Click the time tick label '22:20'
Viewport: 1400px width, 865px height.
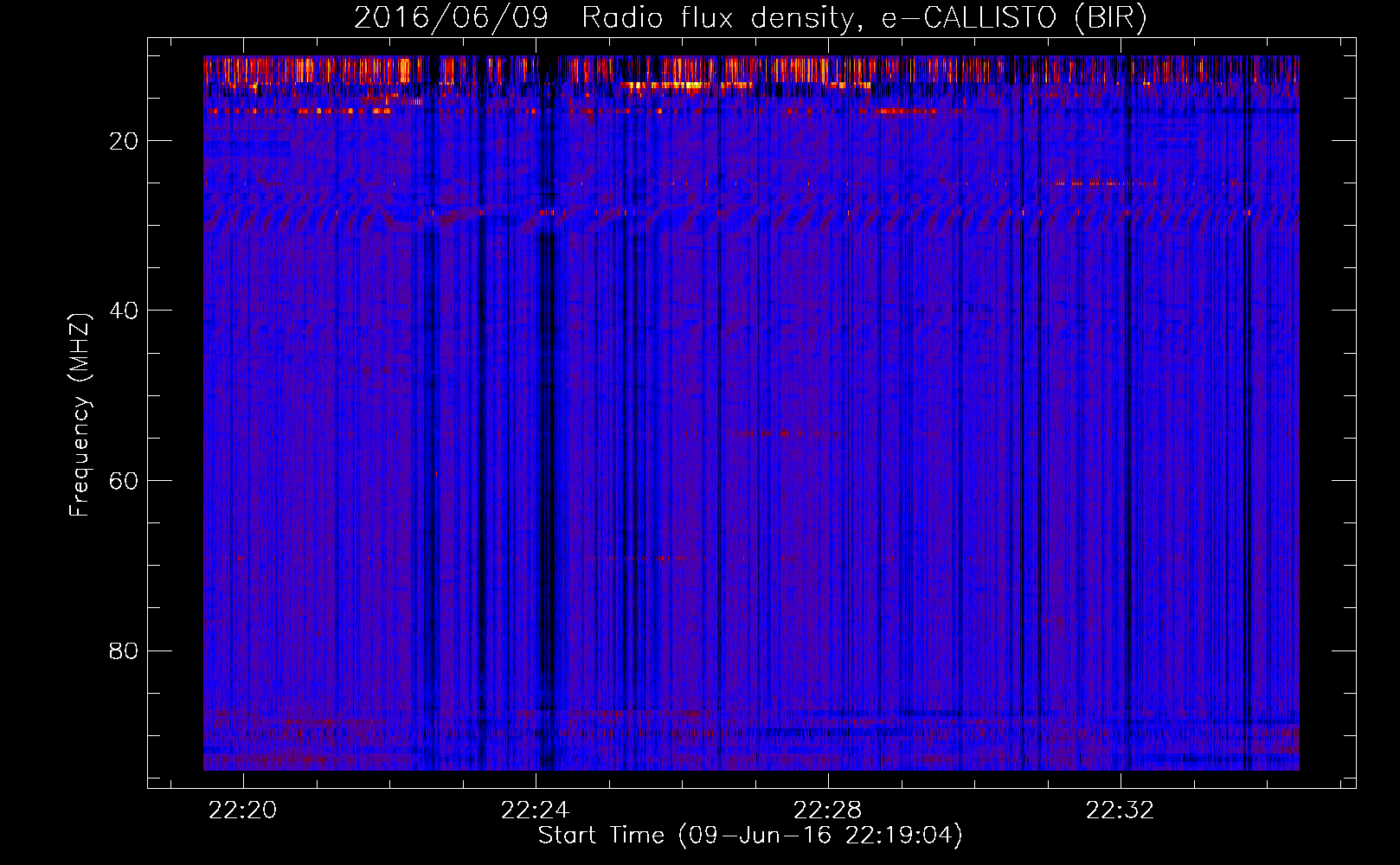[243, 810]
